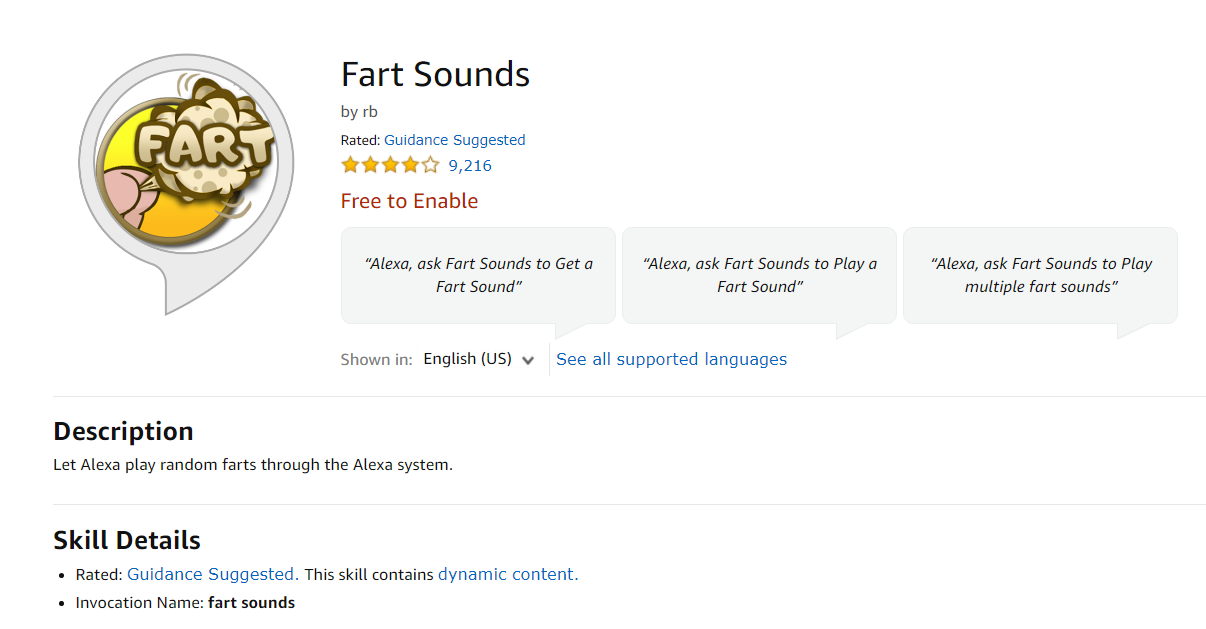The height and width of the screenshot is (629, 1206).
Task: Click the third gold rating star
Action: point(390,166)
